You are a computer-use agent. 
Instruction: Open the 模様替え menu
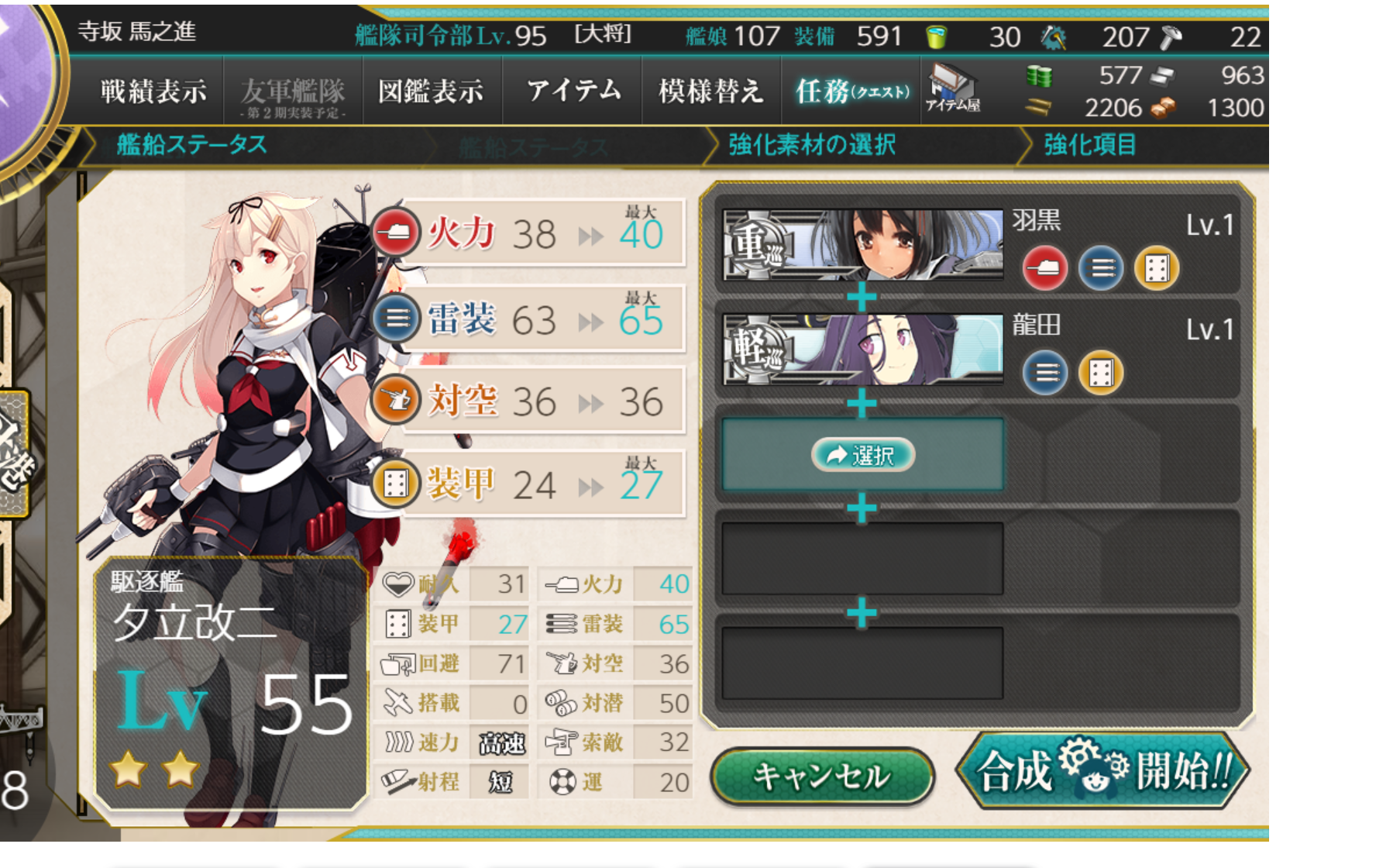tap(711, 91)
